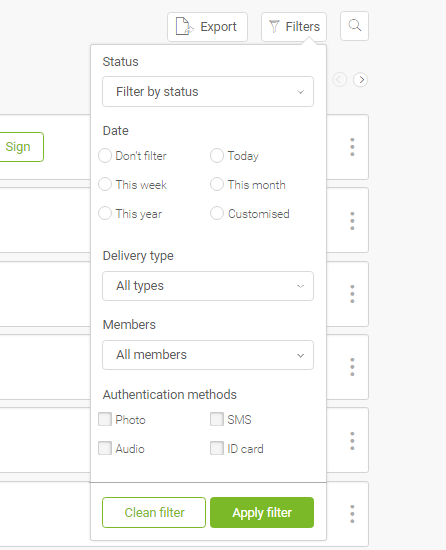Expand the Filter by status dropdown
Image resolution: width=446 pixels, height=550 pixels.
(208, 92)
